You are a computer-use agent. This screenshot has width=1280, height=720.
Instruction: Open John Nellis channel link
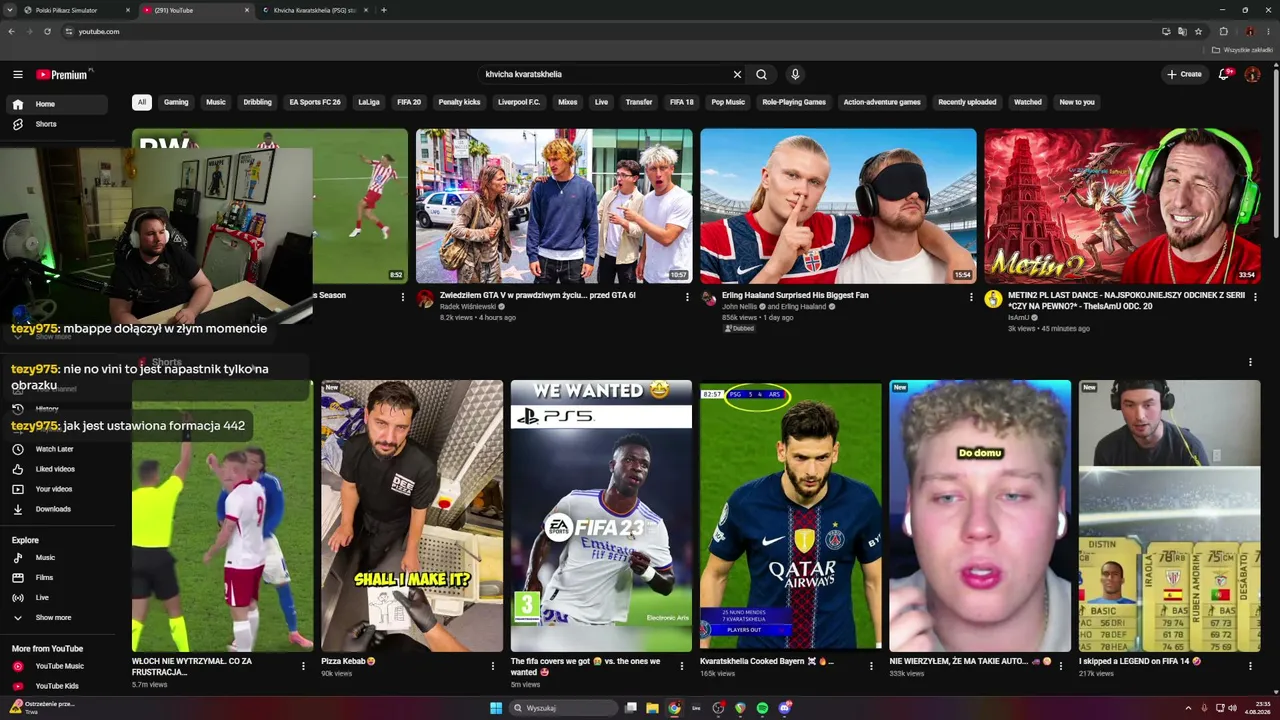741,306
